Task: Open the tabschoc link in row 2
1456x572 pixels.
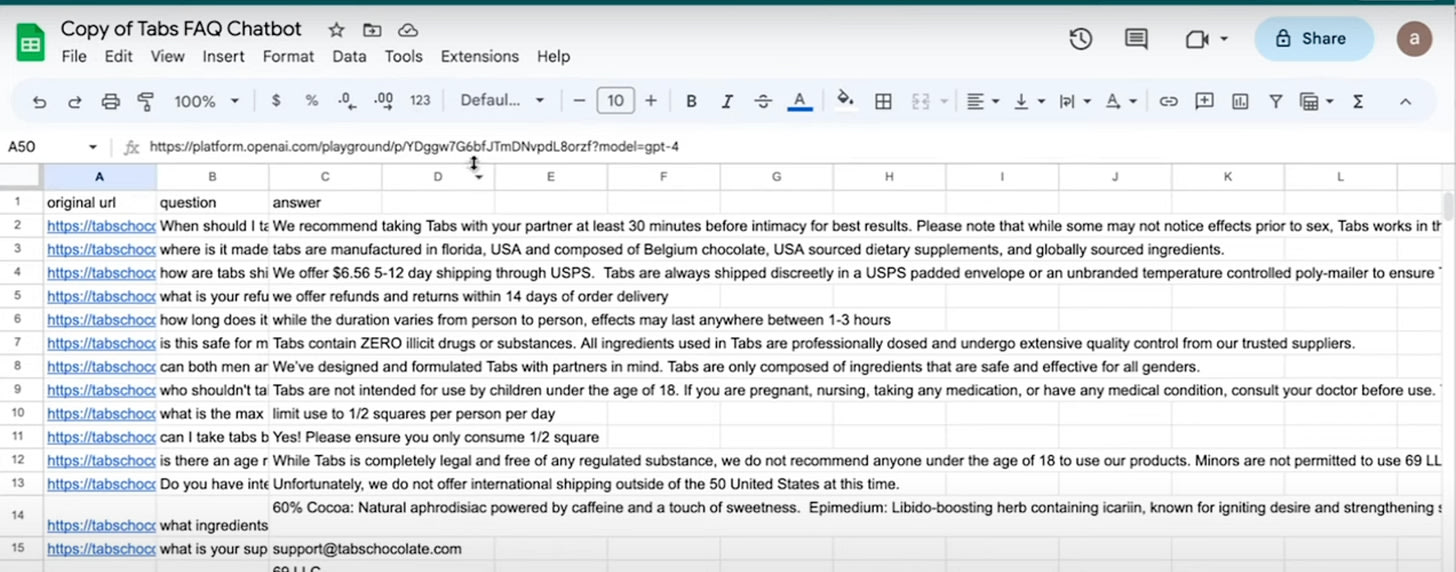Action: tap(101, 226)
